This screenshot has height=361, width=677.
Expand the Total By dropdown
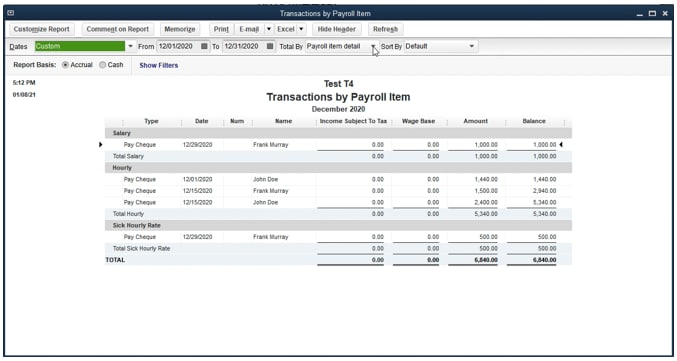tap(373, 46)
